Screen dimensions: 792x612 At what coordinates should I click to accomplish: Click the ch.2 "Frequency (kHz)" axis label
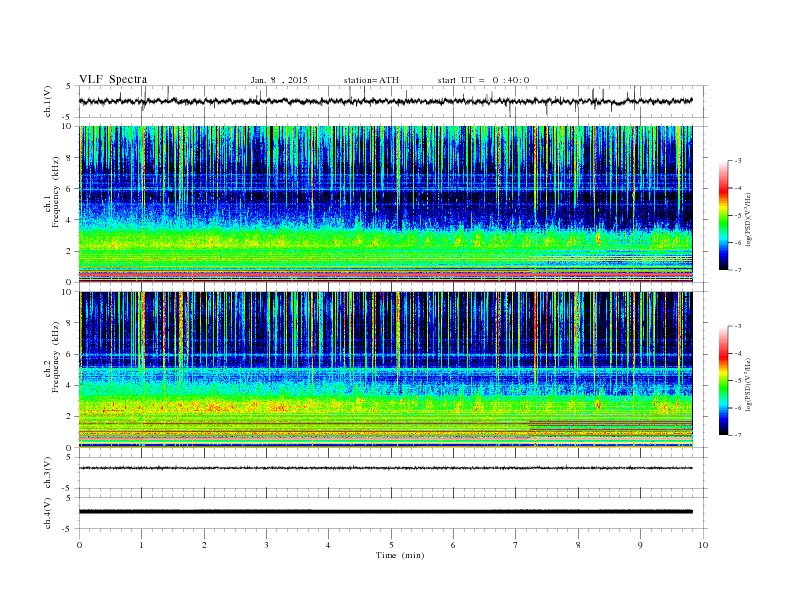click(56, 356)
